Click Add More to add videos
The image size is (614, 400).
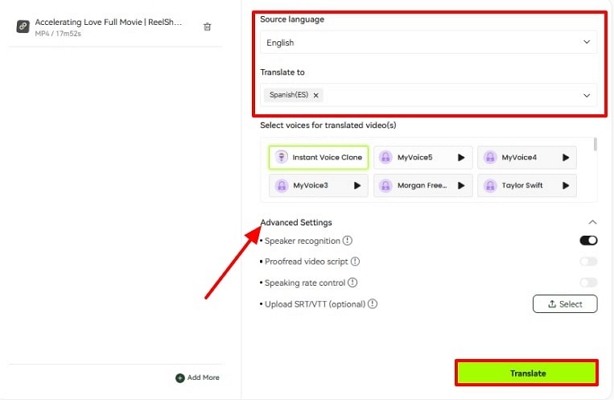(197, 378)
